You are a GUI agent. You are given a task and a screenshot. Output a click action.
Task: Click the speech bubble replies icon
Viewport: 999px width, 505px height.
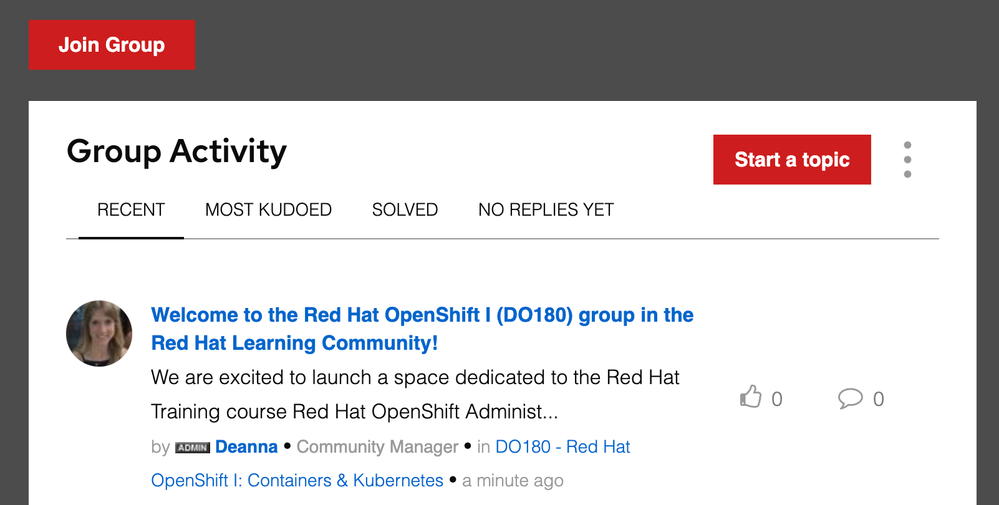[x=850, y=398]
